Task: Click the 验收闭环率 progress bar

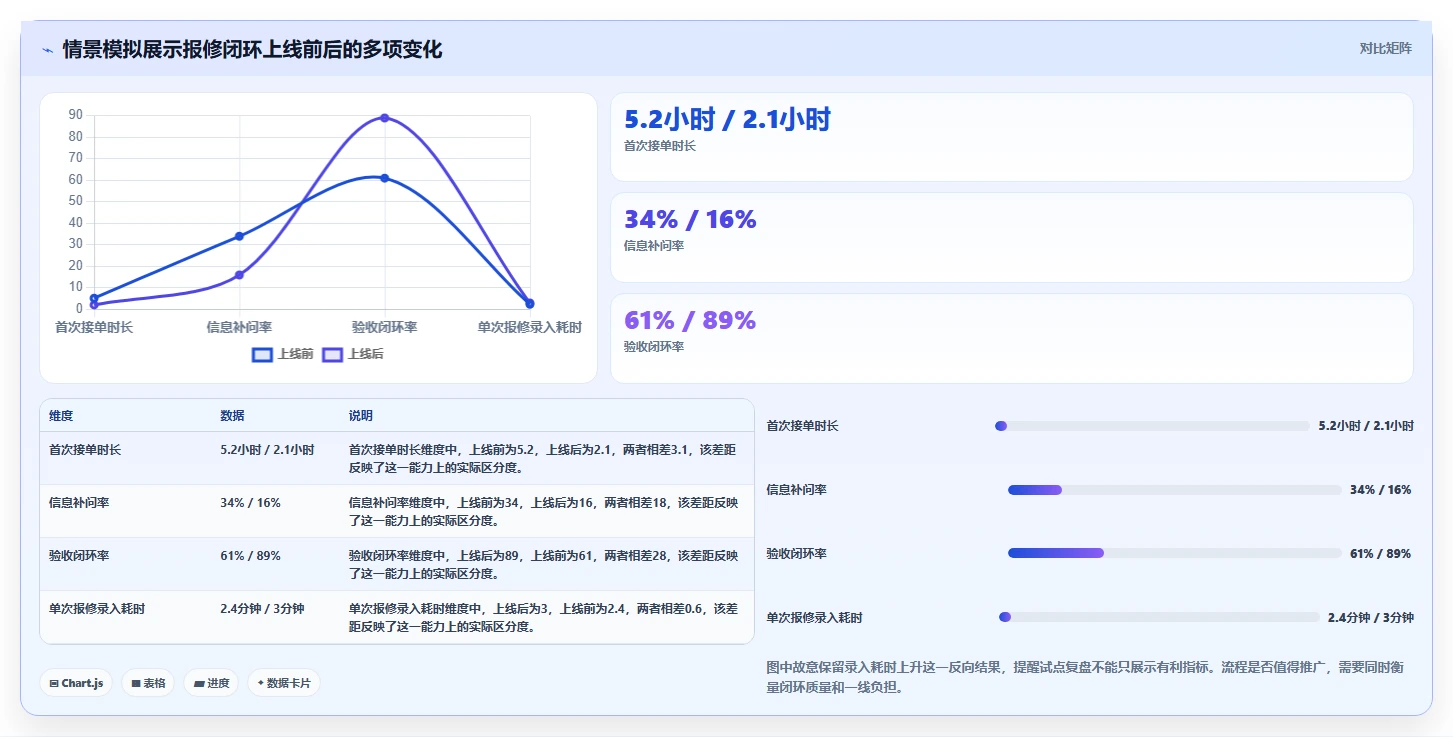Action: pyautogui.click(x=1175, y=553)
